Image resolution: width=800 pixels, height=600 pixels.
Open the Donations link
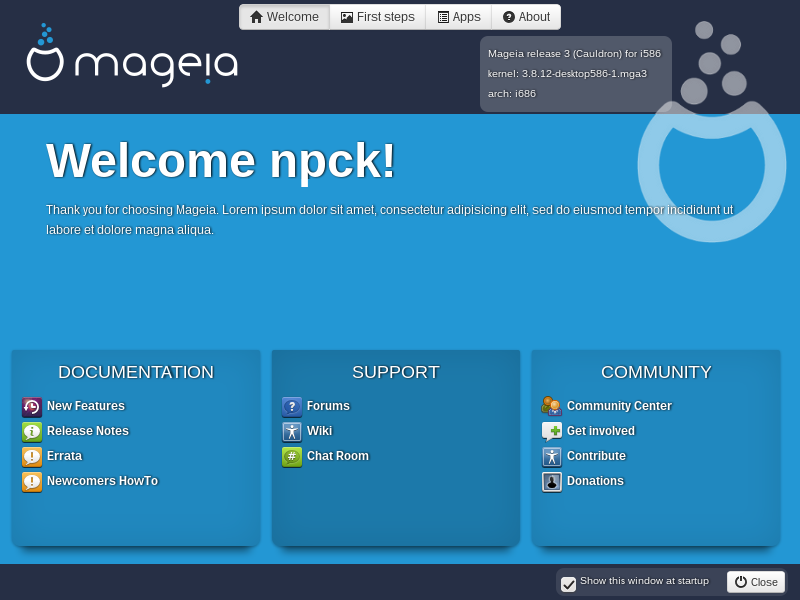tap(595, 481)
